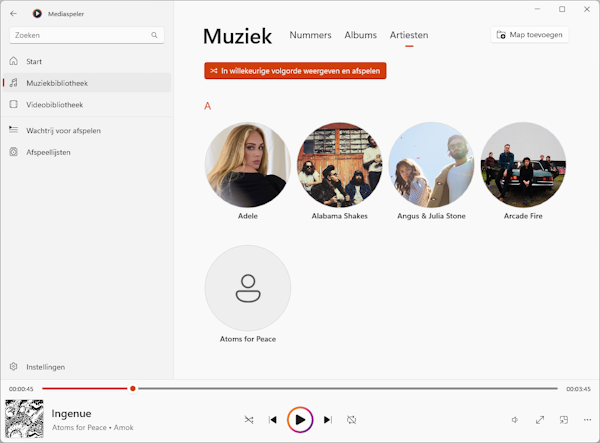
Task: Minimize the Mediaspeler window
Action: coord(537,9)
